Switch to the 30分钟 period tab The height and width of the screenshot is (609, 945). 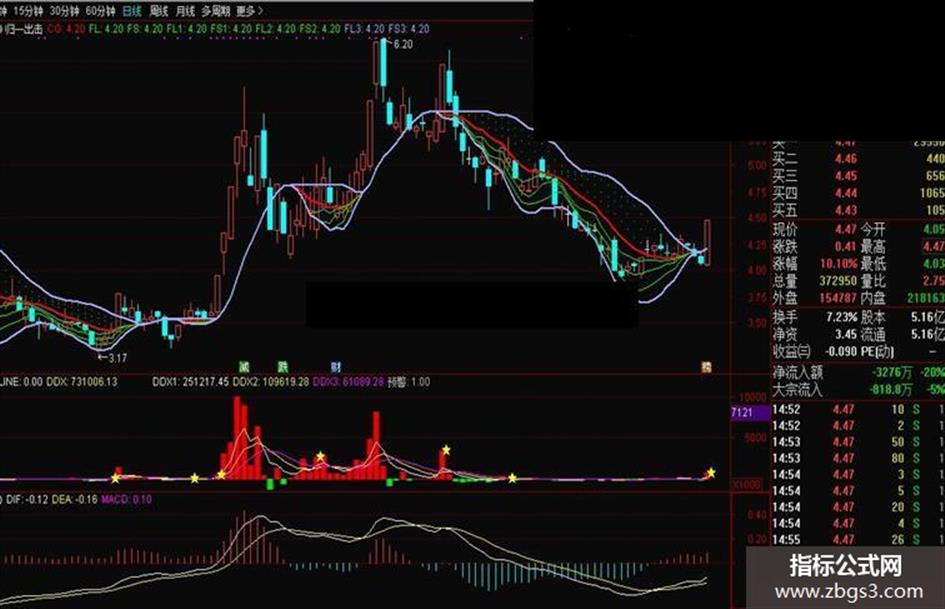tap(64, 11)
